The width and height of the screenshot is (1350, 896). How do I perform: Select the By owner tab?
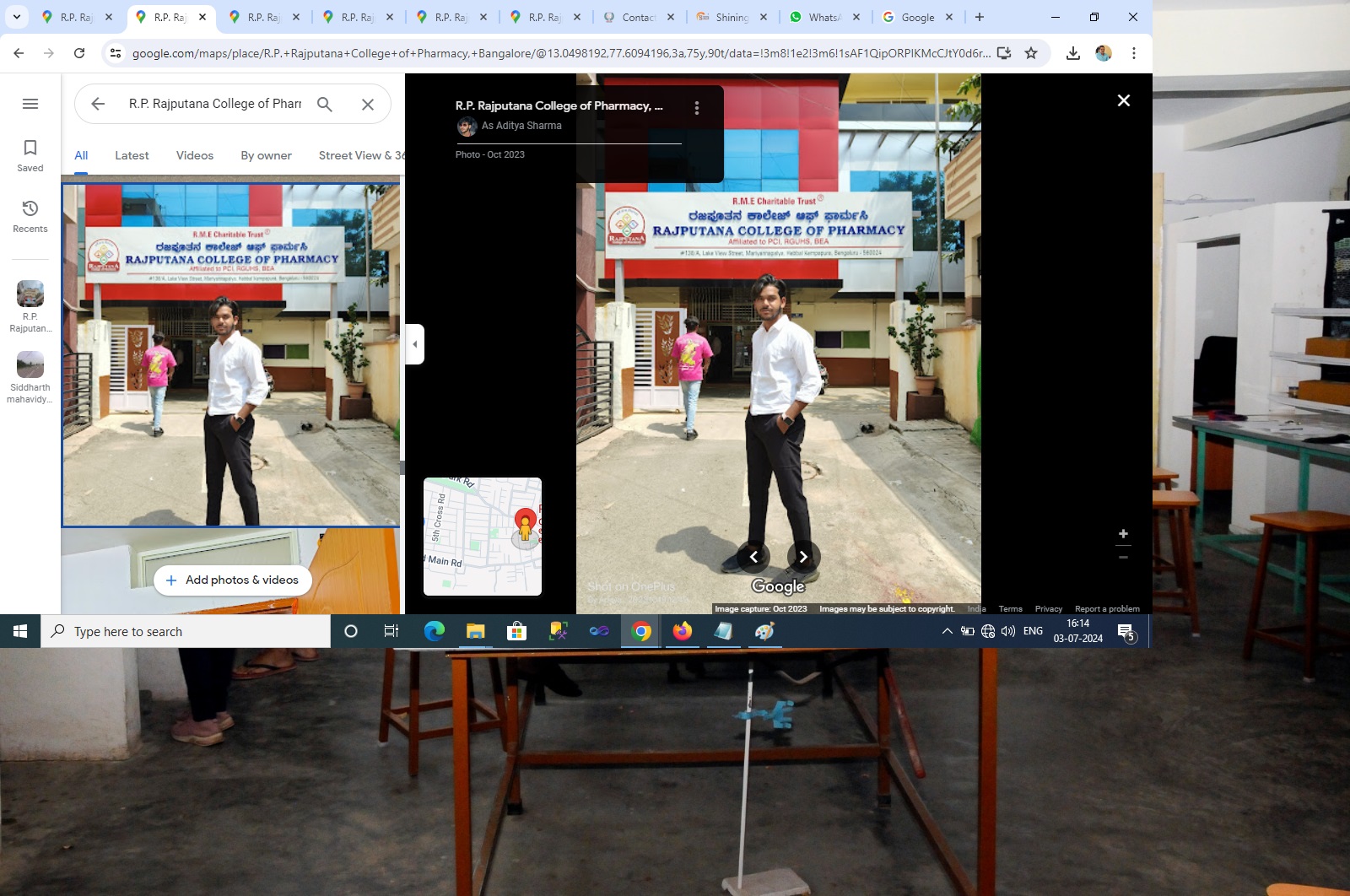tap(266, 155)
